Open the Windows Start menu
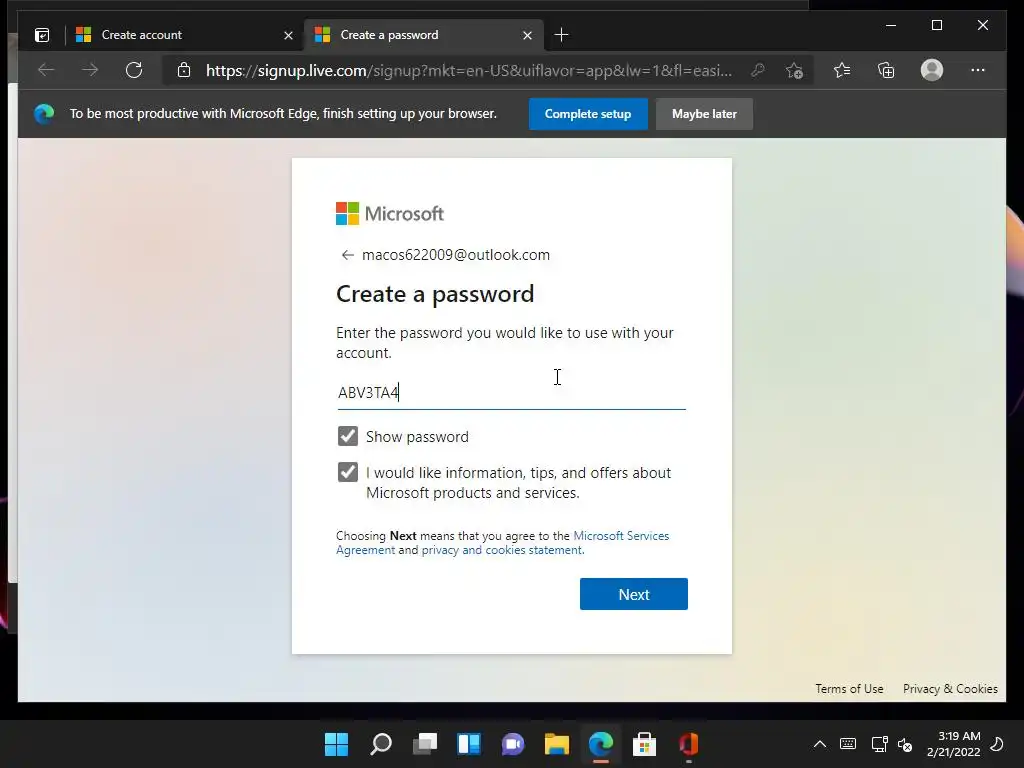 coord(336,744)
